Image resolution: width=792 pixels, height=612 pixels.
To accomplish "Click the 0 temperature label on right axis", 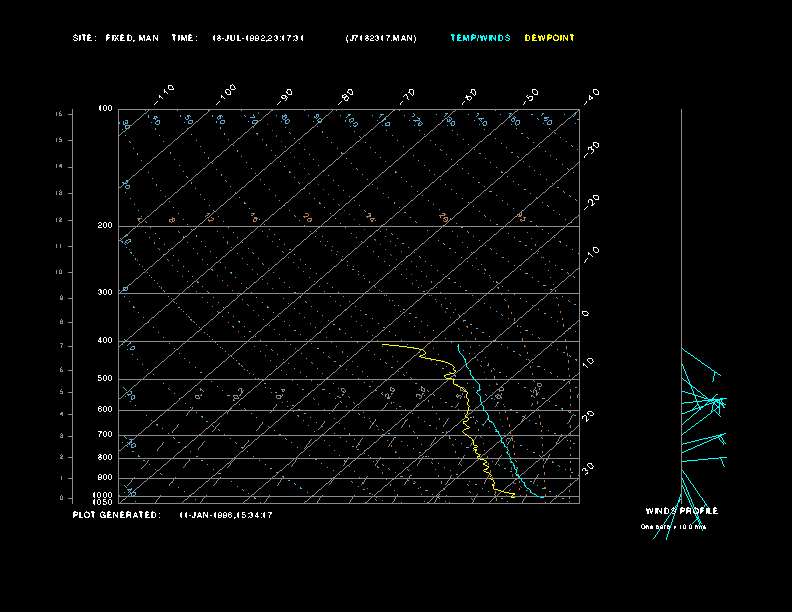I will click(x=585, y=314).
